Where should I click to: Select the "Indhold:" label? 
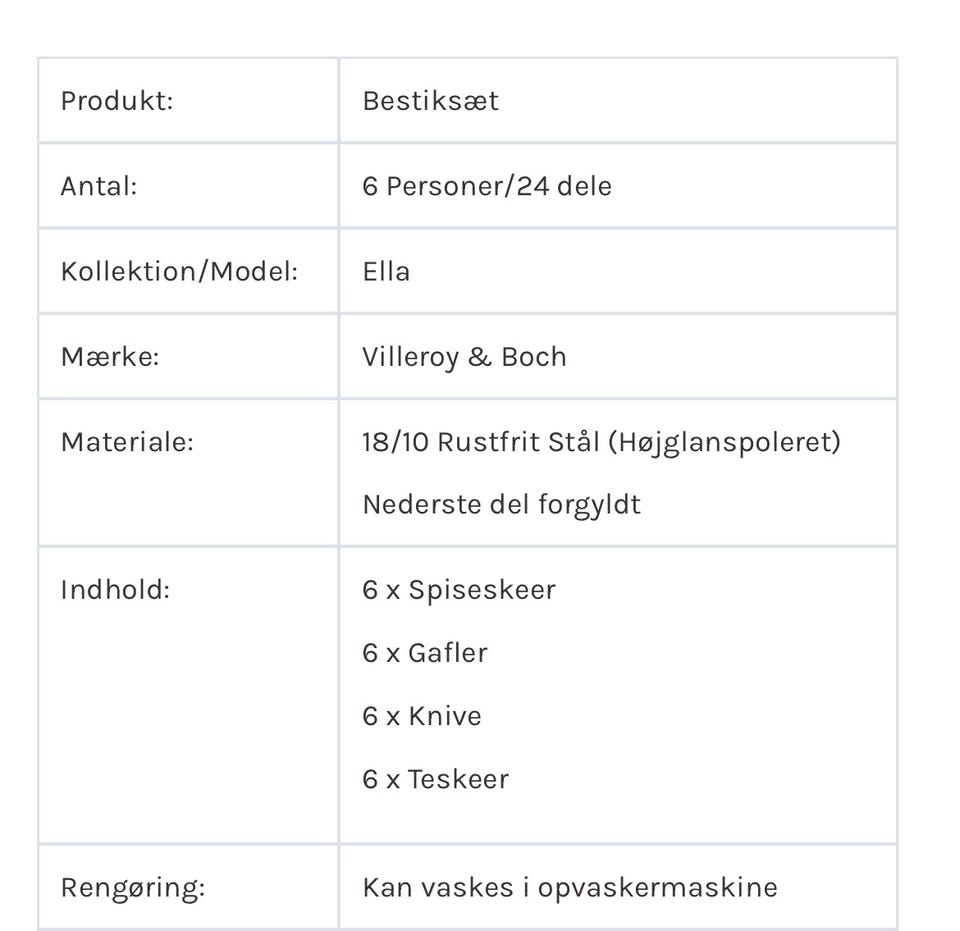115,589
